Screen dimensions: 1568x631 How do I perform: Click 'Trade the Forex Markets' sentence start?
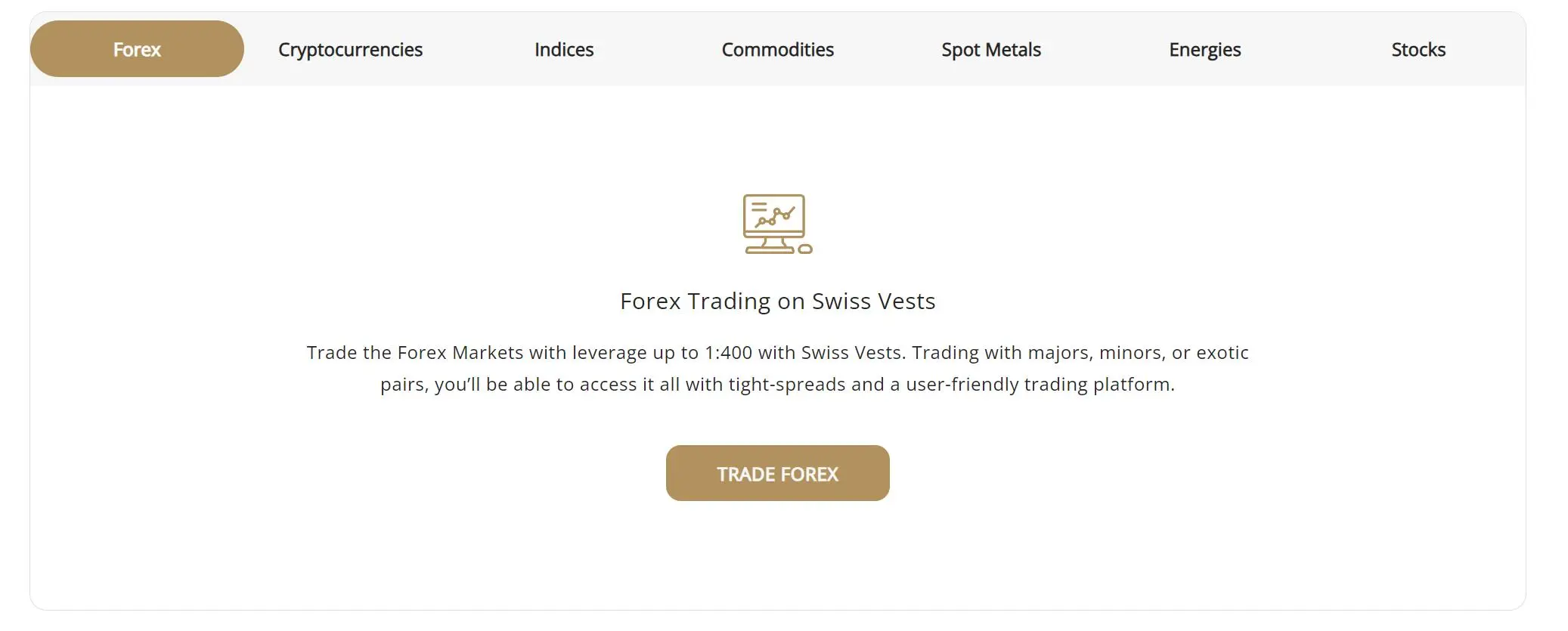click(415, 353)
